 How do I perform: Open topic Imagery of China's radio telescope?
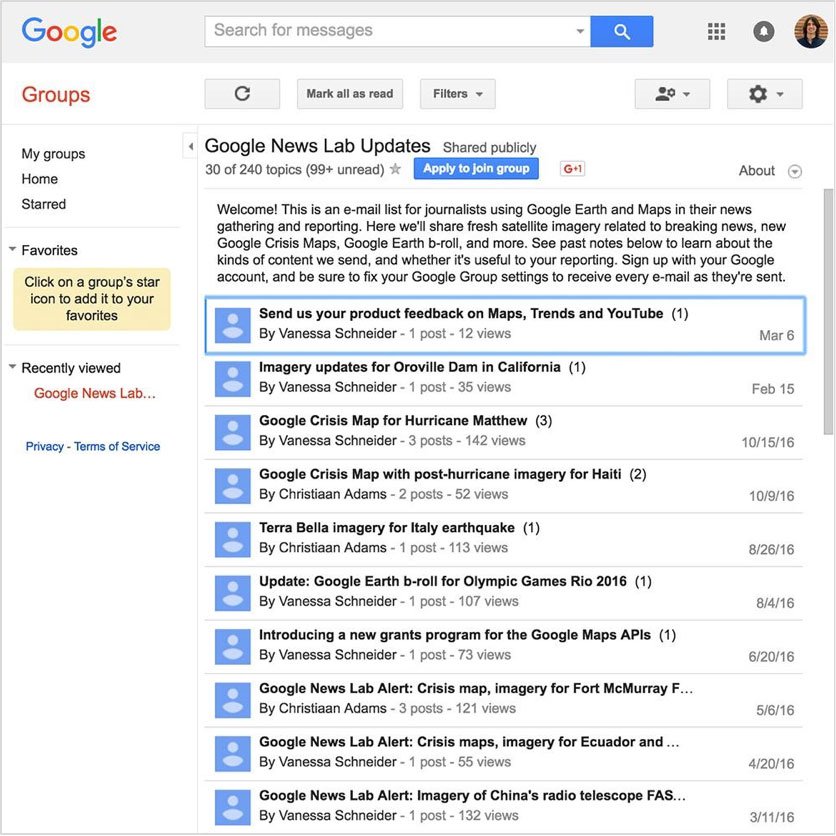point(472,796)
